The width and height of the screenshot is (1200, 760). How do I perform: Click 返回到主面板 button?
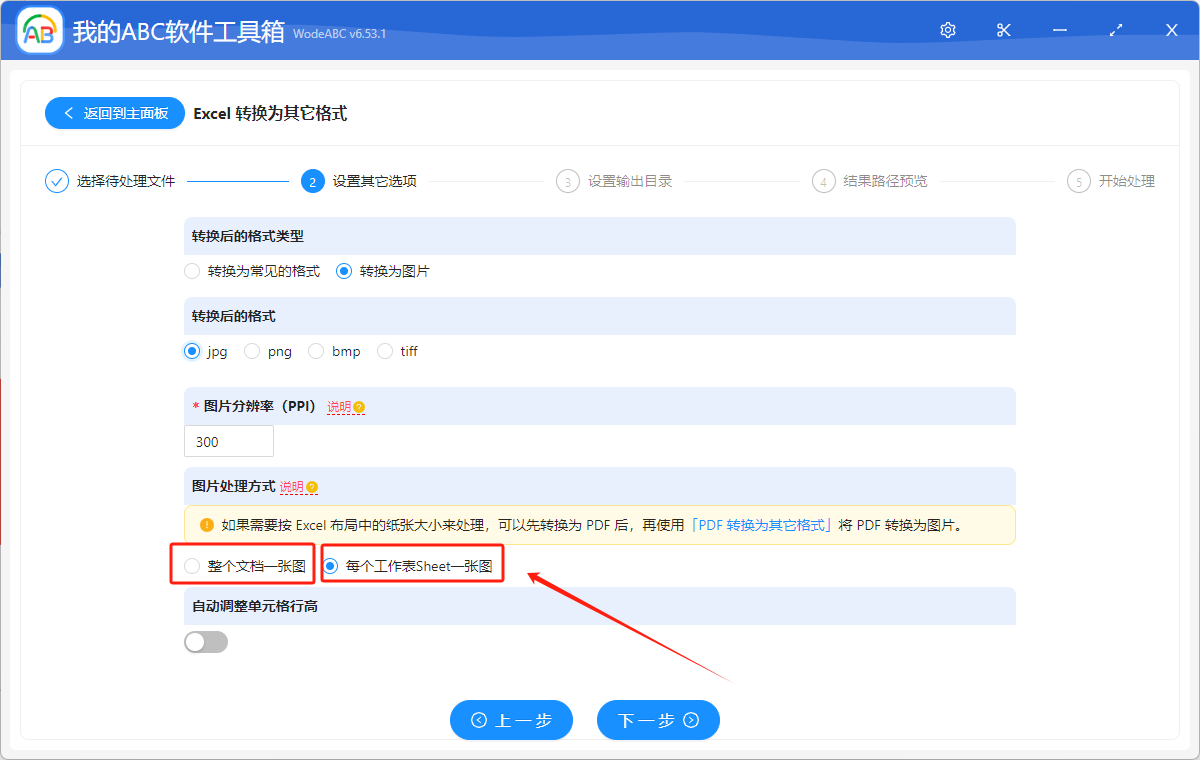pyautogui.click(x=114, y=113)
